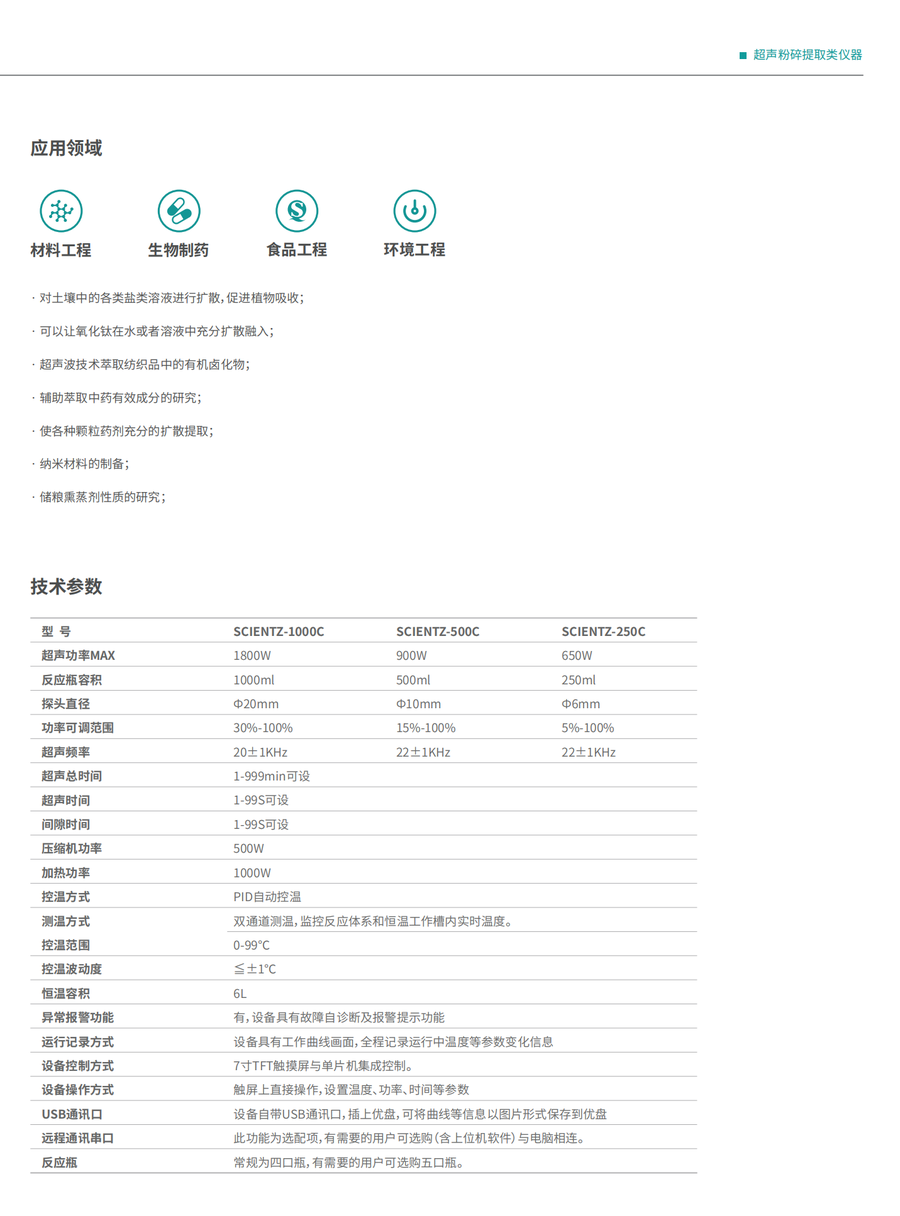Screen dimensions: 900x1216
Task: Click the bullet 辅助萃取中药有效成分的研究
Action: point(116,397)
